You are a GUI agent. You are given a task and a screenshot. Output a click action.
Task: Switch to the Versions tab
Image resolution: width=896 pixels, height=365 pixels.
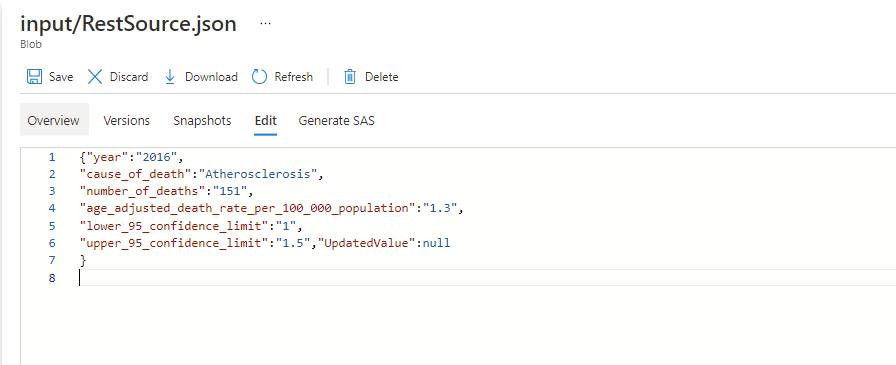(x=126, y=121)
